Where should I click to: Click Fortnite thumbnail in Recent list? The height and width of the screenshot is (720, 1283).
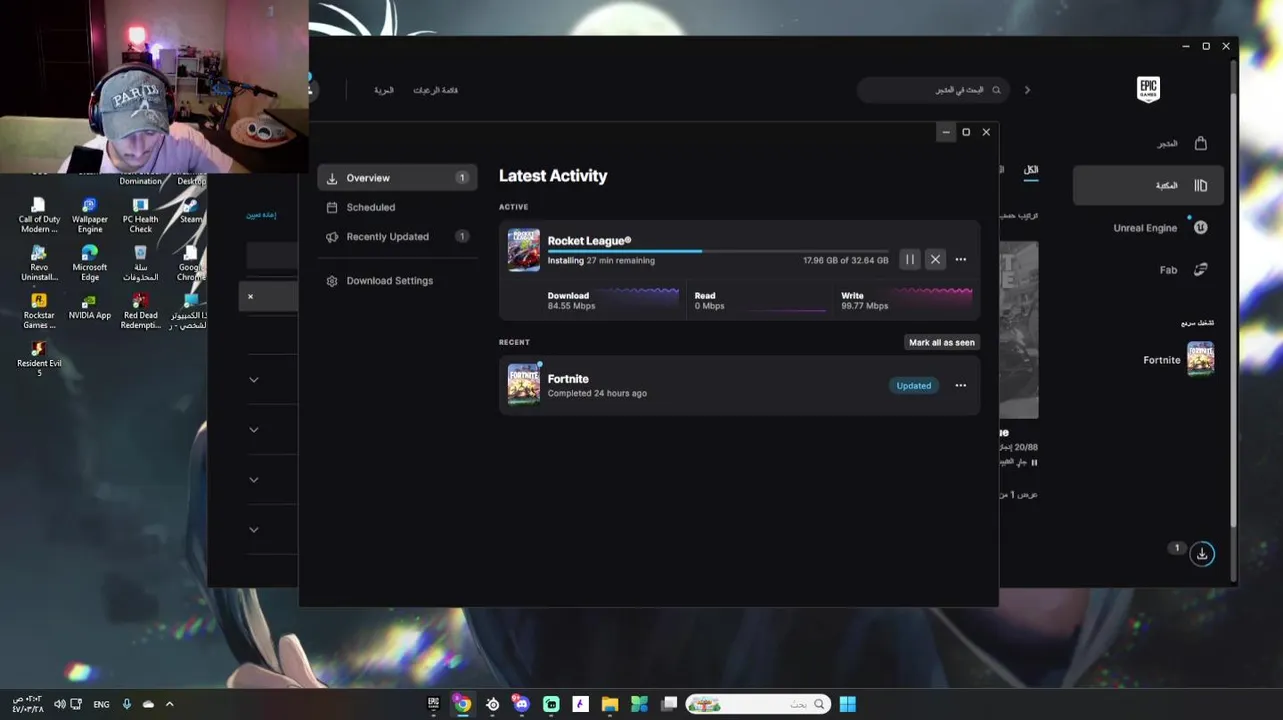[x=523, y=384]
